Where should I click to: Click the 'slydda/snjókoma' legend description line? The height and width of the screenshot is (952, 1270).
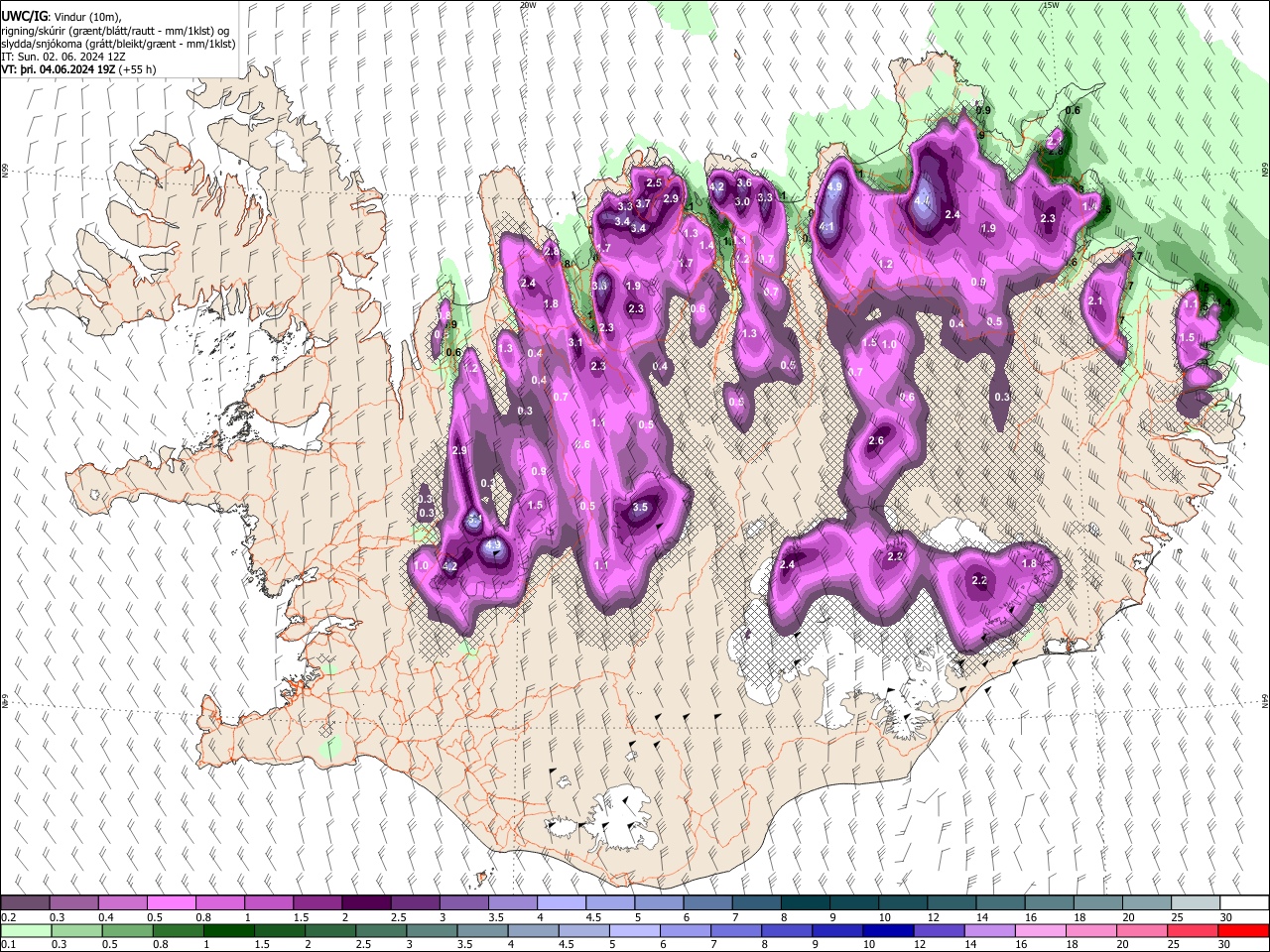pos(118,44)
